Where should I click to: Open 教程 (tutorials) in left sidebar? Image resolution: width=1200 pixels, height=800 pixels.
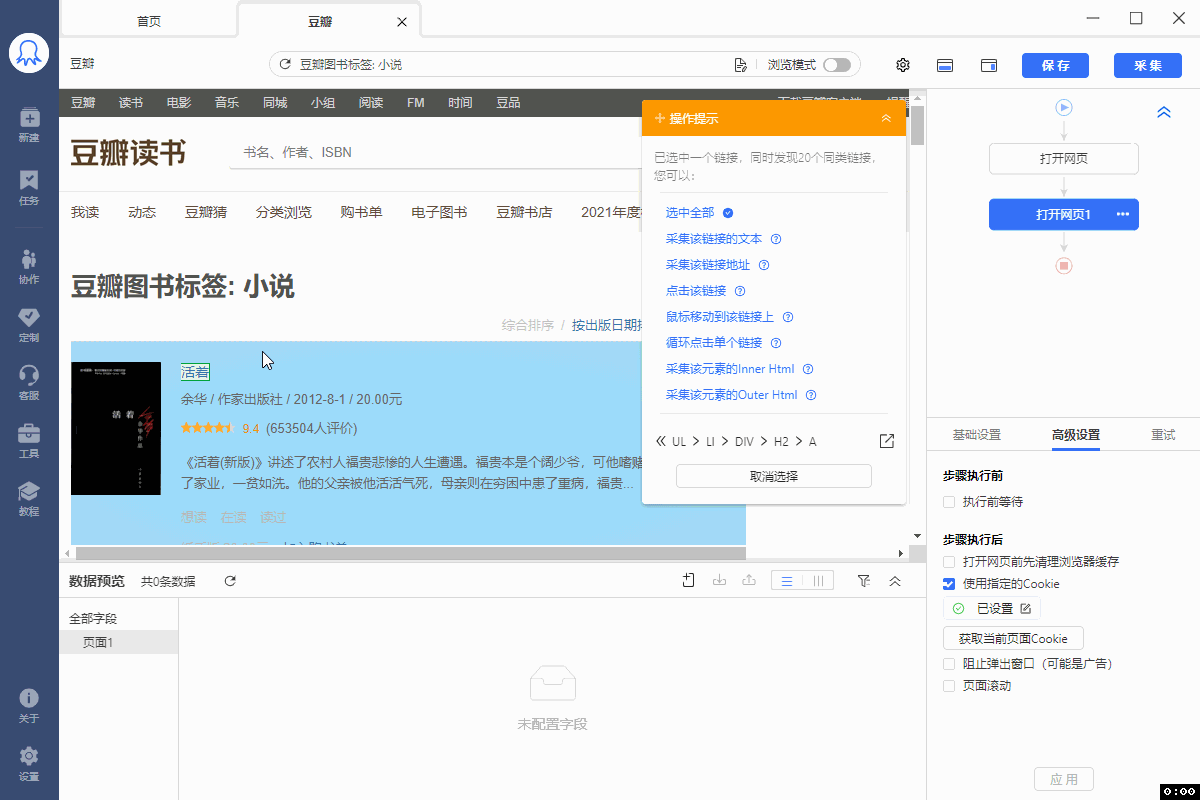coord(29,498)
